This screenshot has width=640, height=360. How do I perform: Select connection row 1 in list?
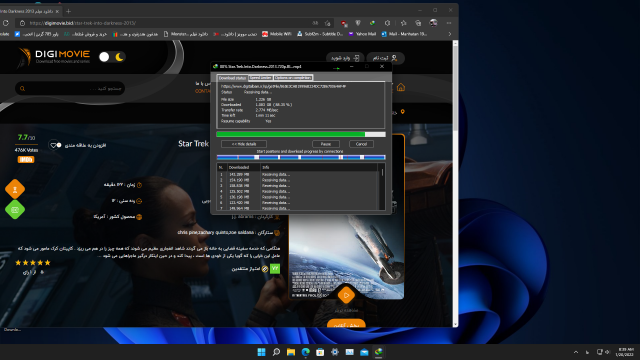pyautogui.click(x=298, y=174)
